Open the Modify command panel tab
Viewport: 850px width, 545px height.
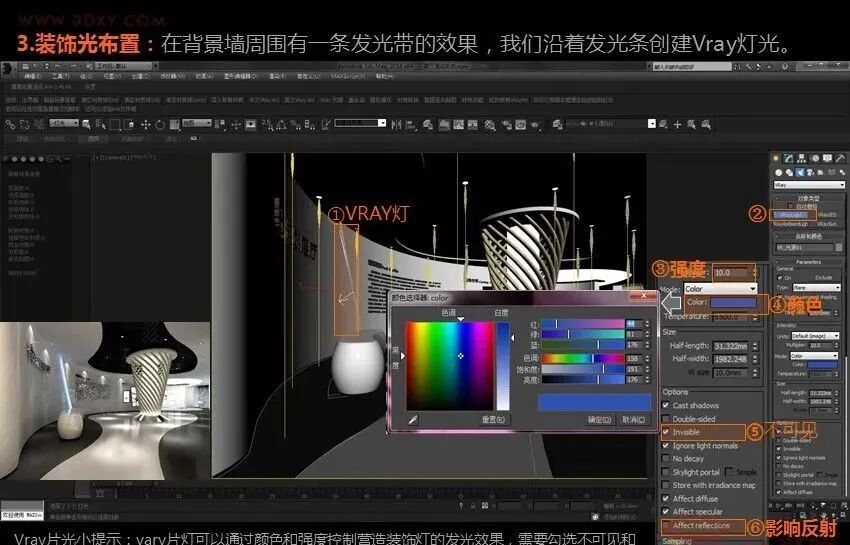coord(789,158)
